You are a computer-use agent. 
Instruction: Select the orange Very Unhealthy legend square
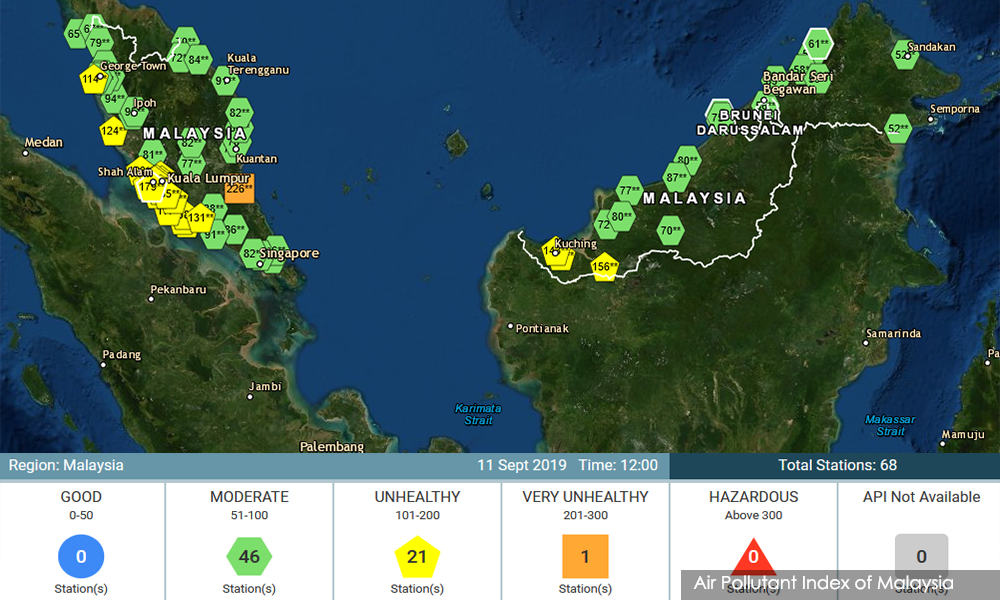click(x=585, y=557)
